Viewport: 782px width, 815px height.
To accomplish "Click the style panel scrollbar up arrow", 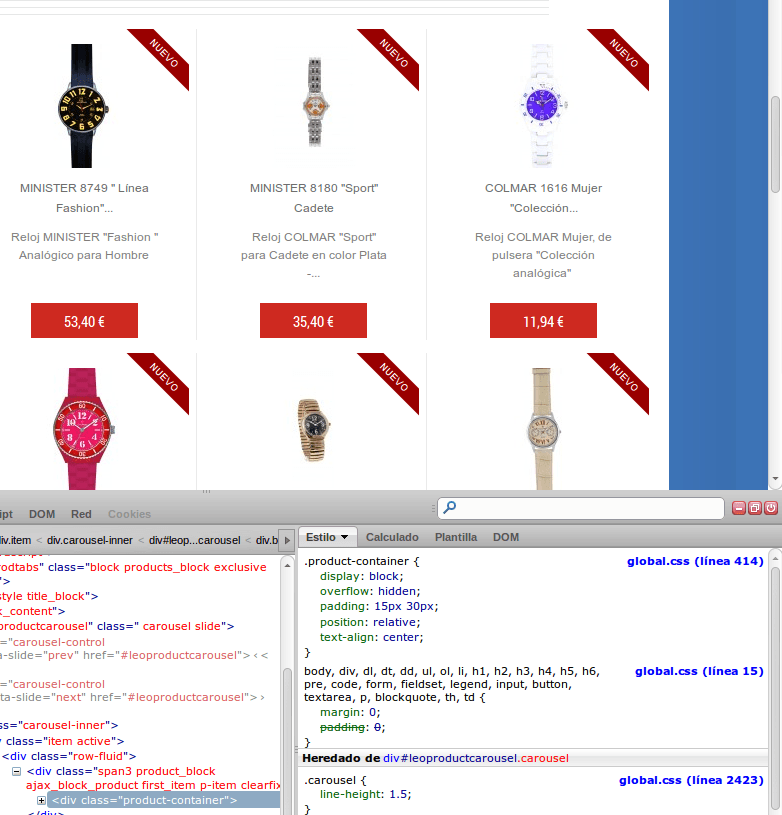I will [x=775, y=558].
